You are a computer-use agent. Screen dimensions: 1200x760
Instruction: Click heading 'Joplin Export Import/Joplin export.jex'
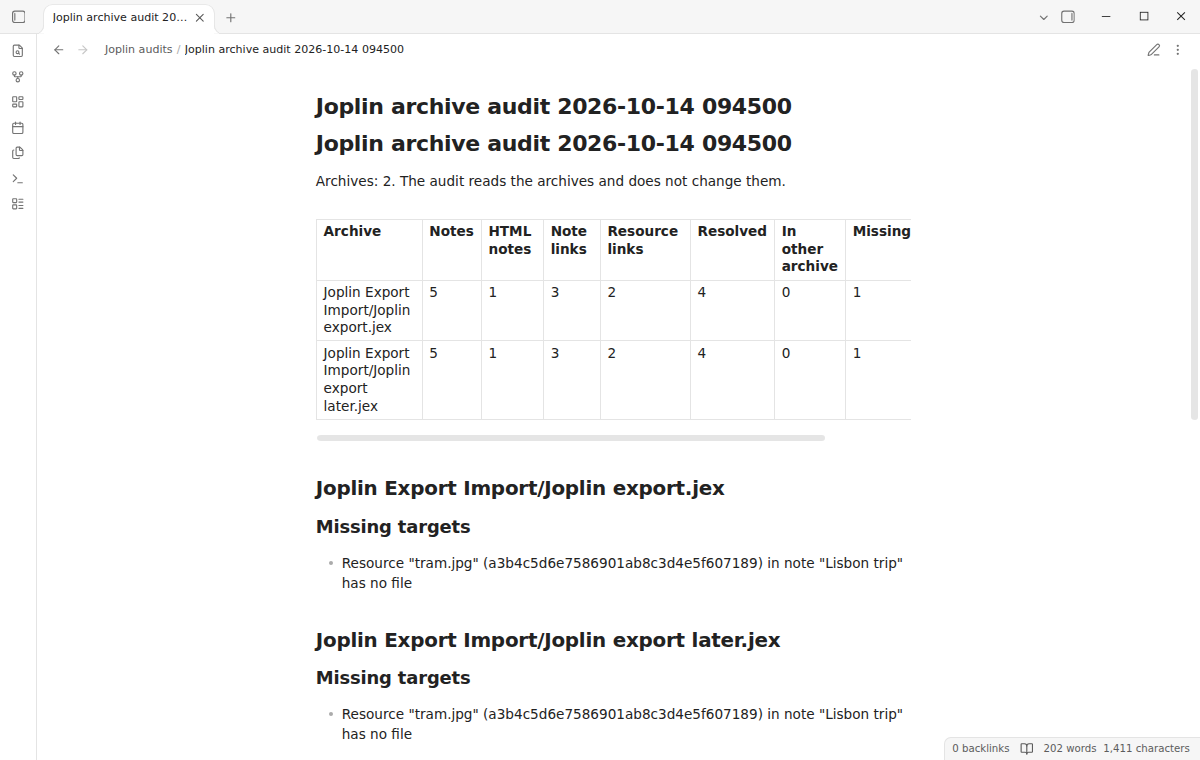coord(520,488)
